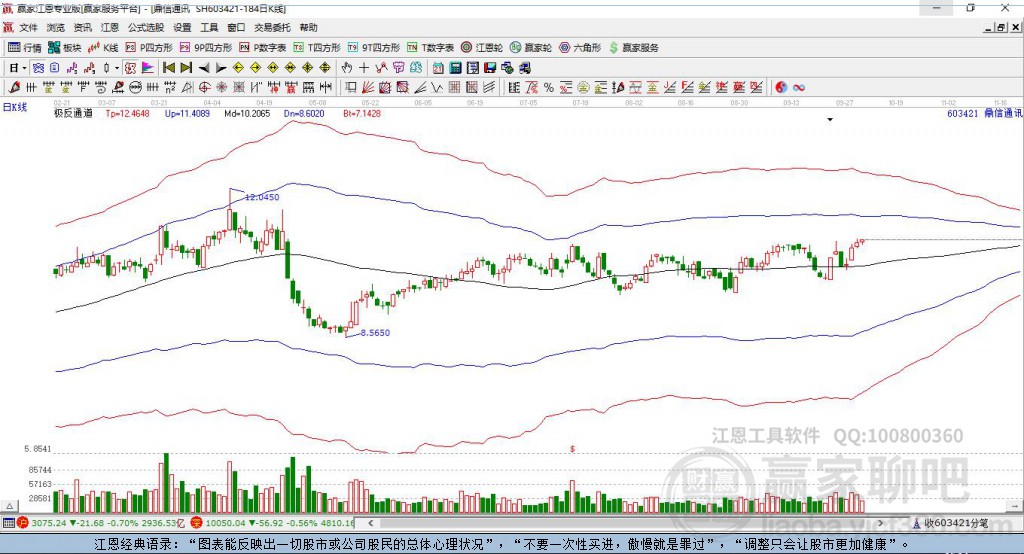This screenshot has height=554, width=1024.
Task: Jump to first bar icon
Action: 169,68
